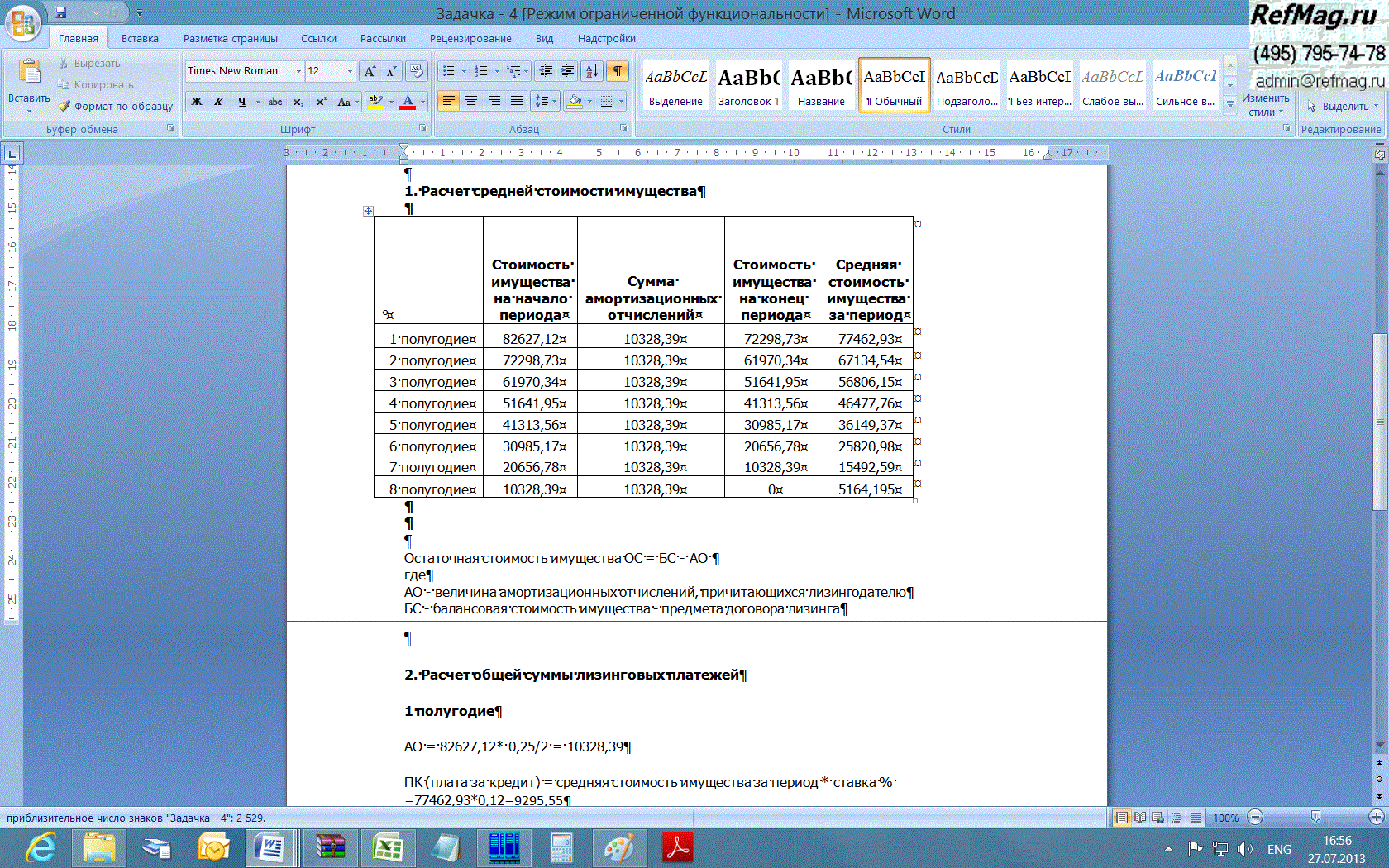Open the font size dropdown
The width and height of the screenshot is (1389, 868).
[350, 71]
